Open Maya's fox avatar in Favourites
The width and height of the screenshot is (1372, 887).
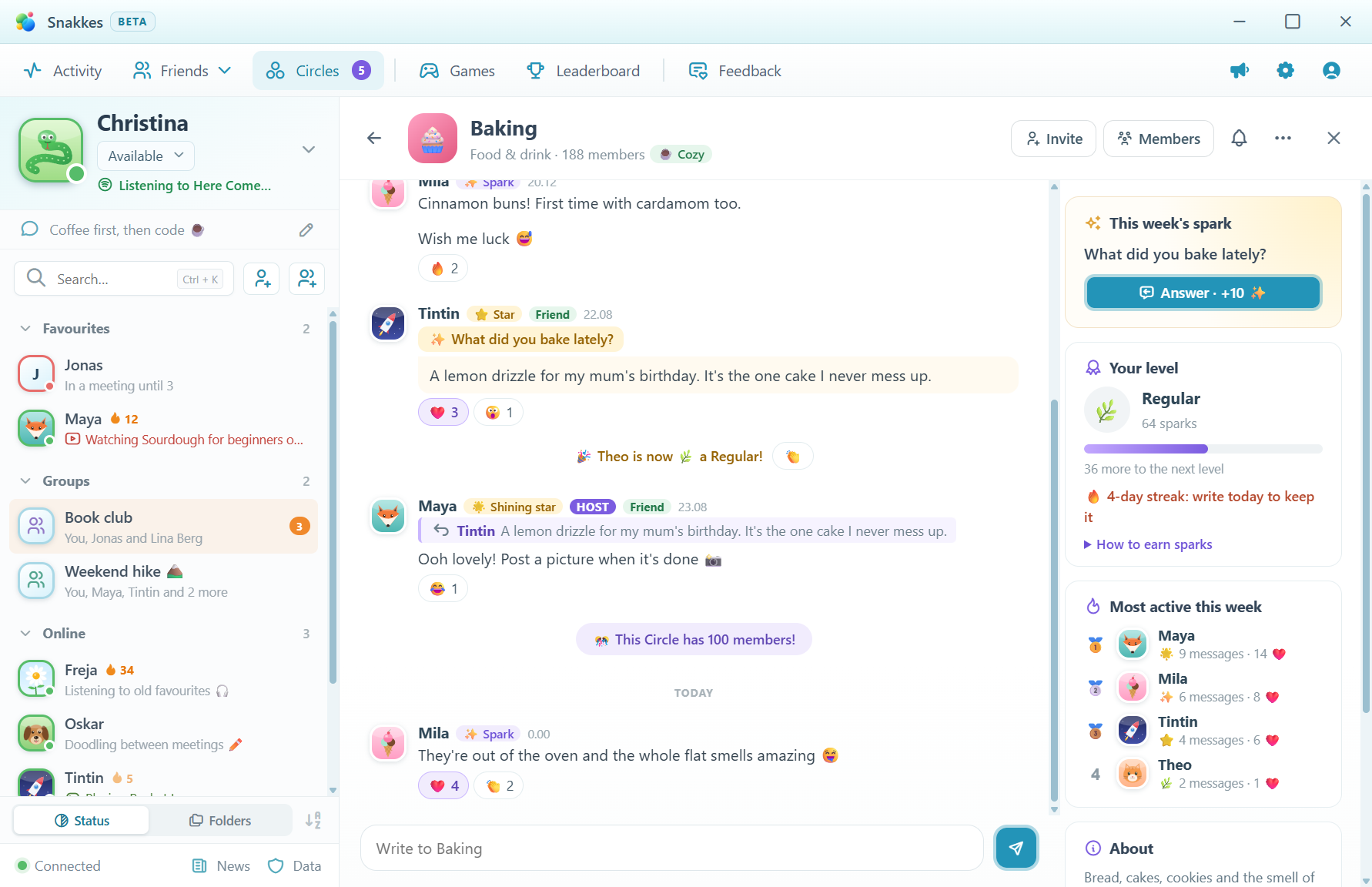tap(36, 428)
